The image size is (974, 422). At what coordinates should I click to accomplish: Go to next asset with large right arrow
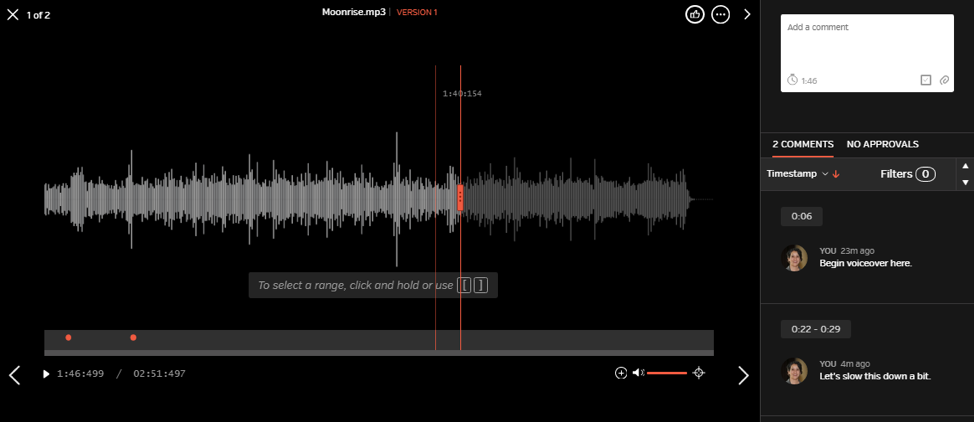(744, 375)
